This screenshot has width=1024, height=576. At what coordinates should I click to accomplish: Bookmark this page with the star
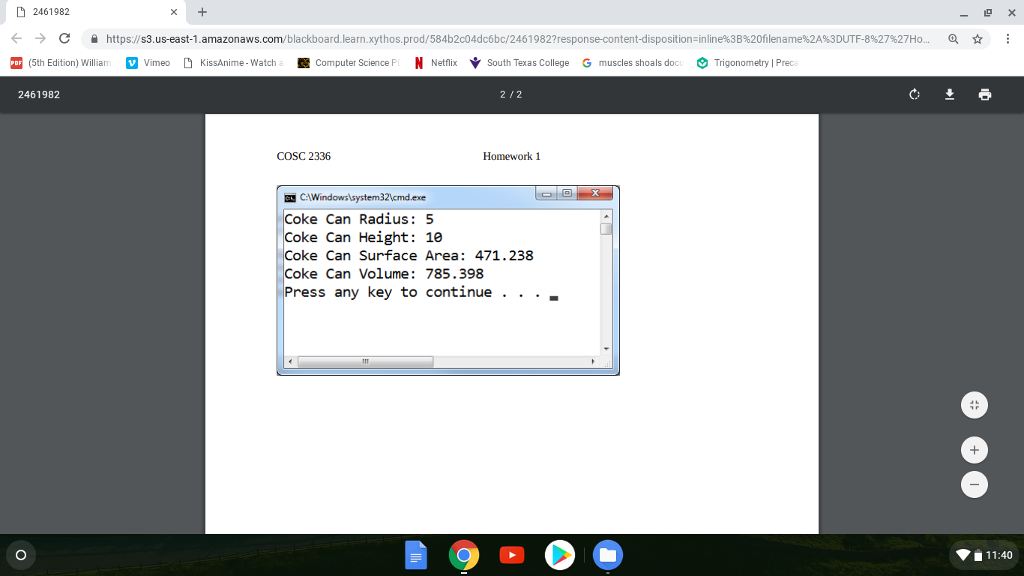point(978,39)
